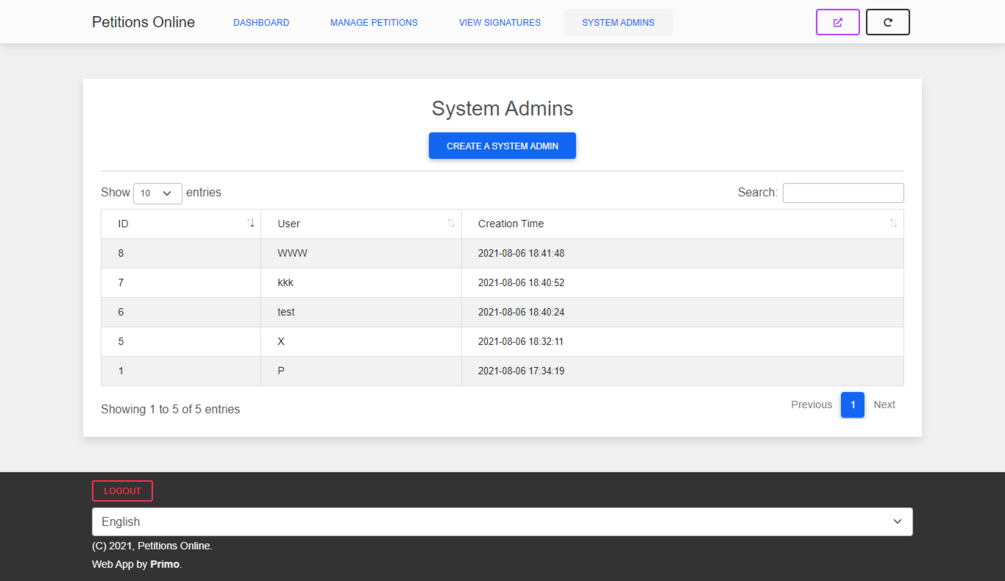Click the purple external link icon button
1005x581 pixels.
(837, 22)
